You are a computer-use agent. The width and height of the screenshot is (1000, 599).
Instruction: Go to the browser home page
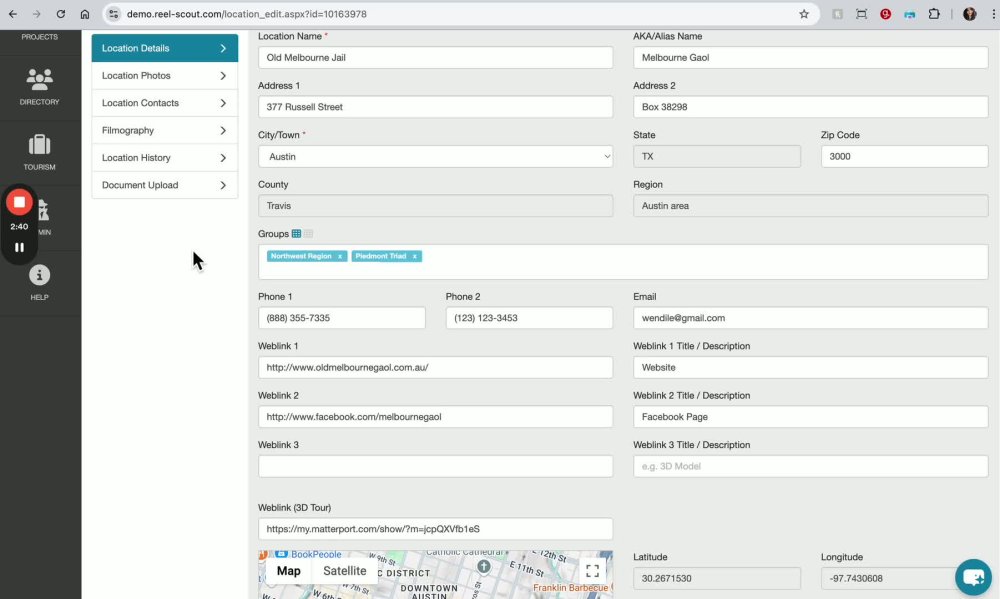pos(85,14)
